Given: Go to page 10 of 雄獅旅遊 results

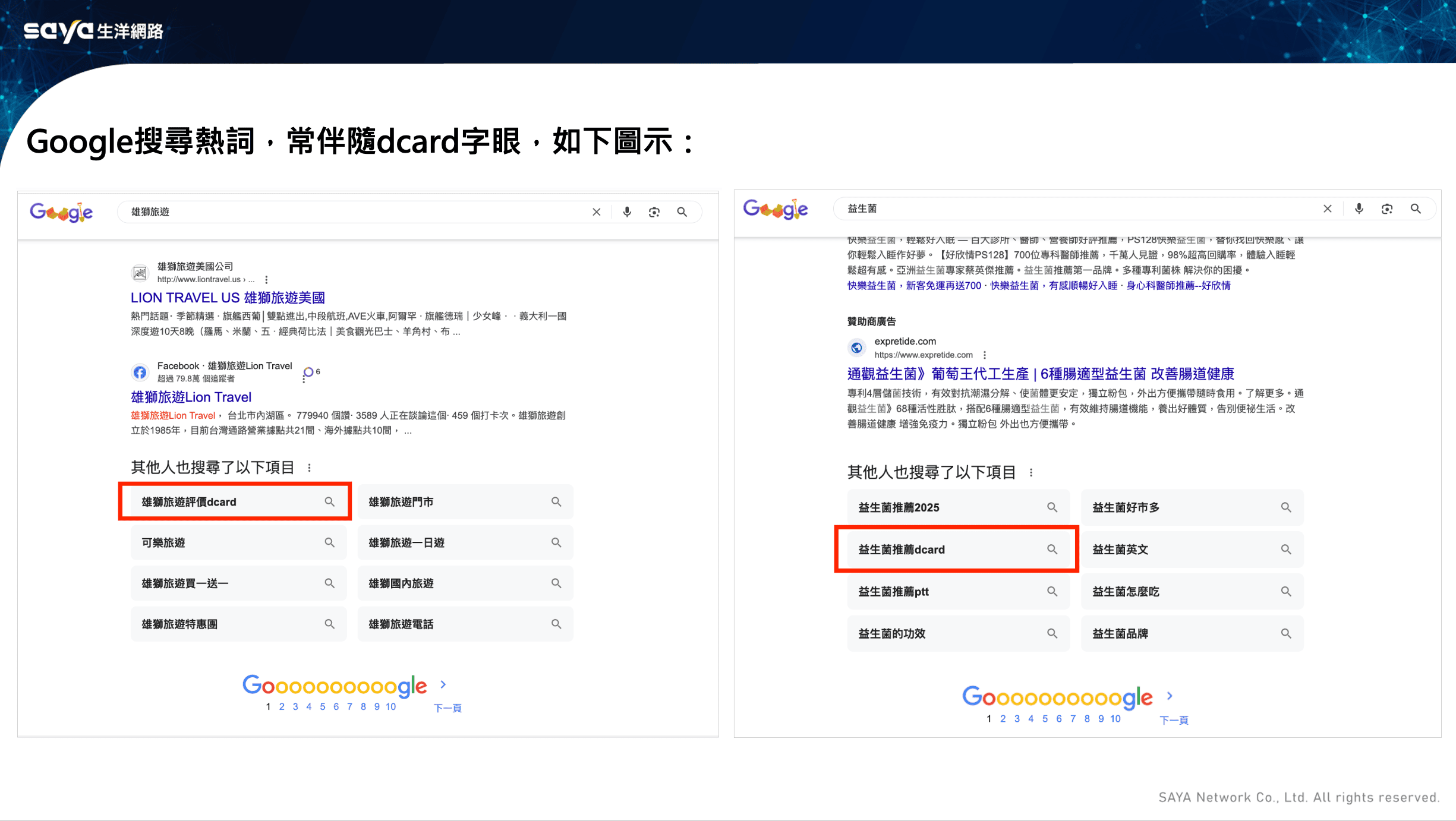Looking at the screenshot, I should tap(390, 706).
